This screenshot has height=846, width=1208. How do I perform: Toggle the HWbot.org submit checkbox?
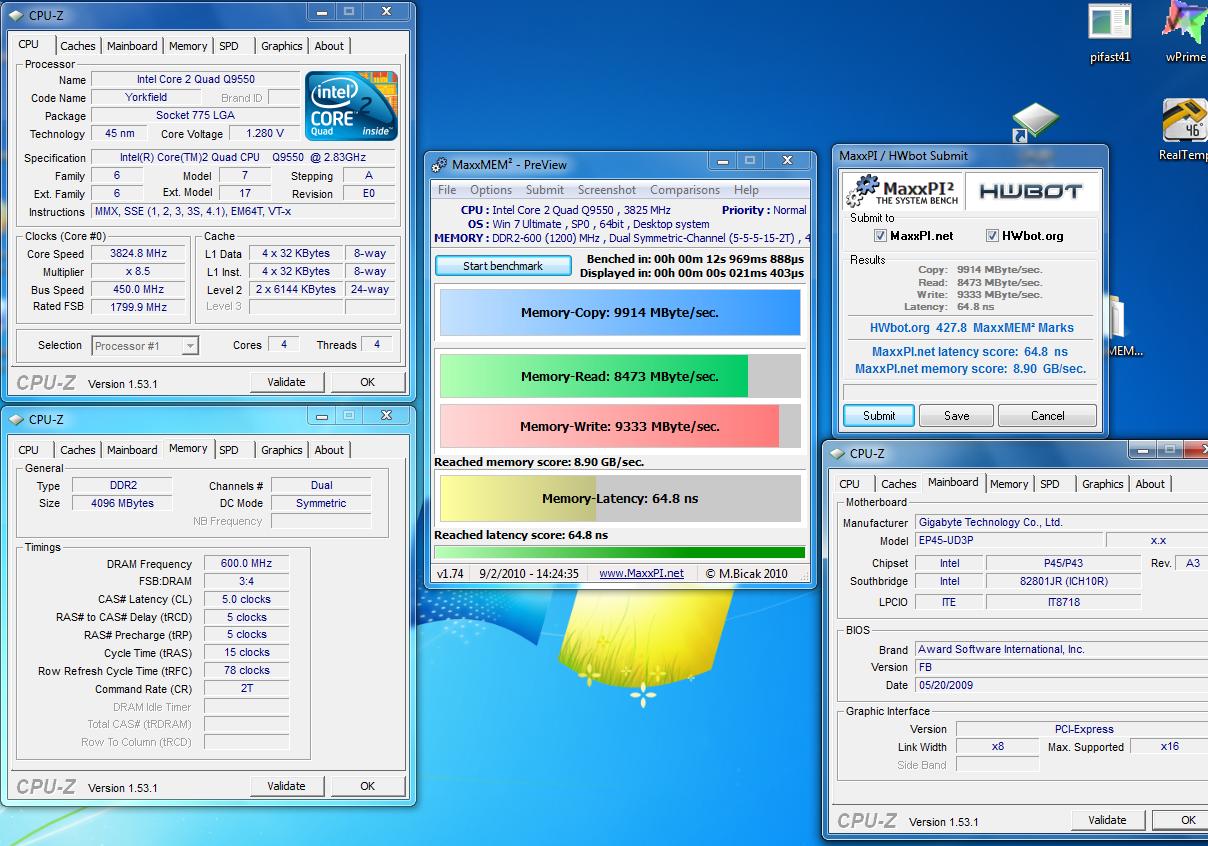pos(992,236)
